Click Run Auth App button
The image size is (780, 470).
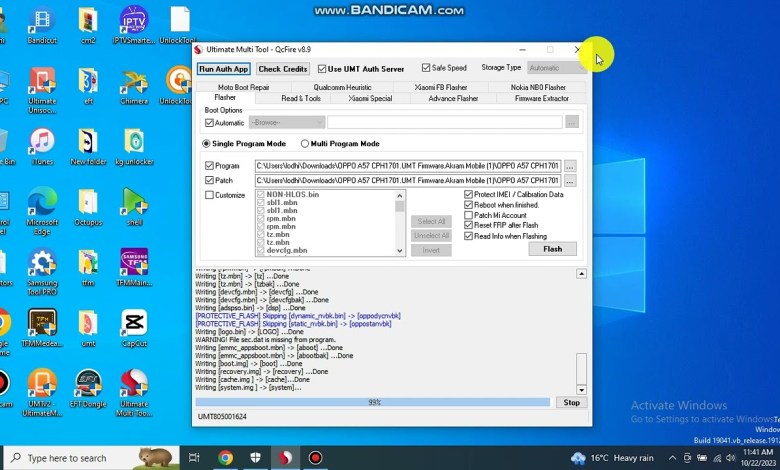(x=223, y=69)
